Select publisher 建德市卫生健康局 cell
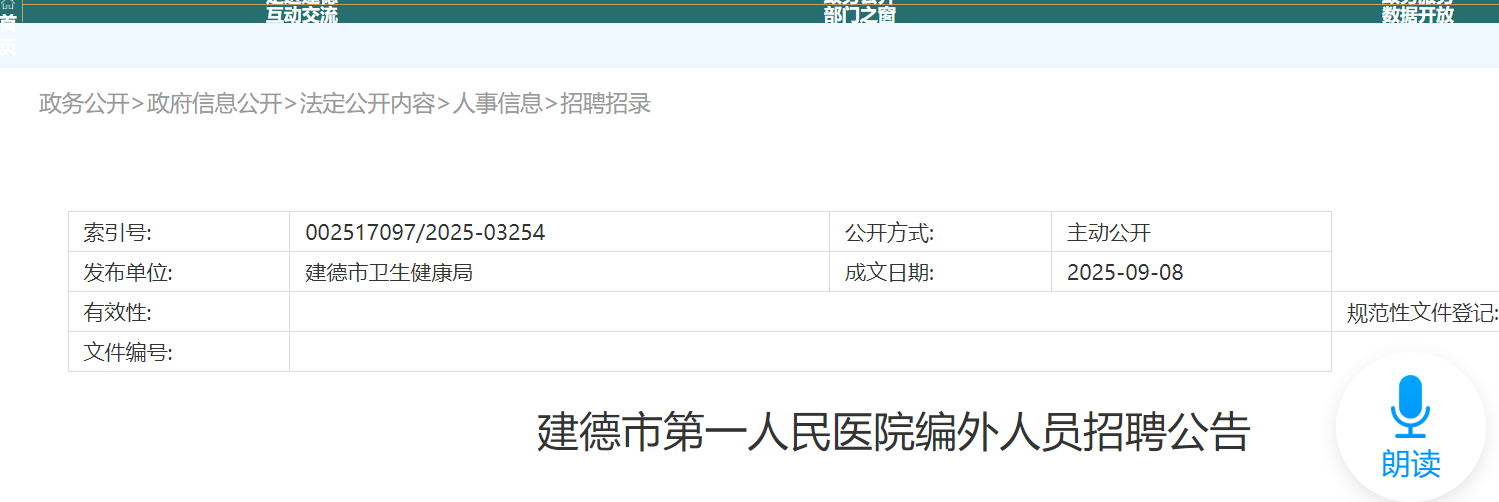Viewport: 1499px width, 502px height. click(389, 272)
